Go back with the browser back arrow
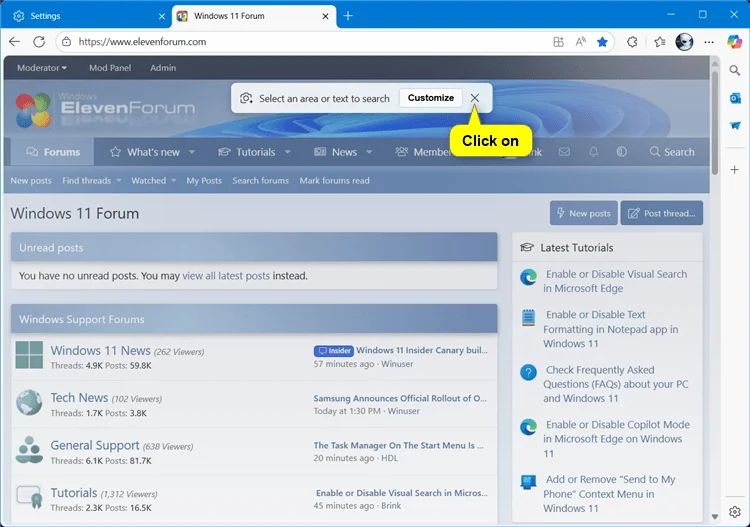The width and height of the screenshot is (750, 527). click(x=14, y=42)
